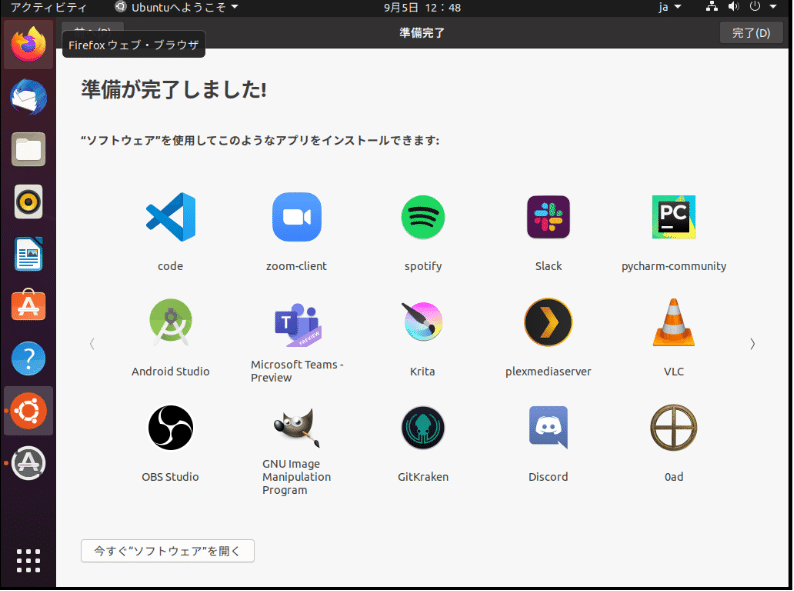
Task: Launch Firefox from the dock
Action: tap(28, 44)
